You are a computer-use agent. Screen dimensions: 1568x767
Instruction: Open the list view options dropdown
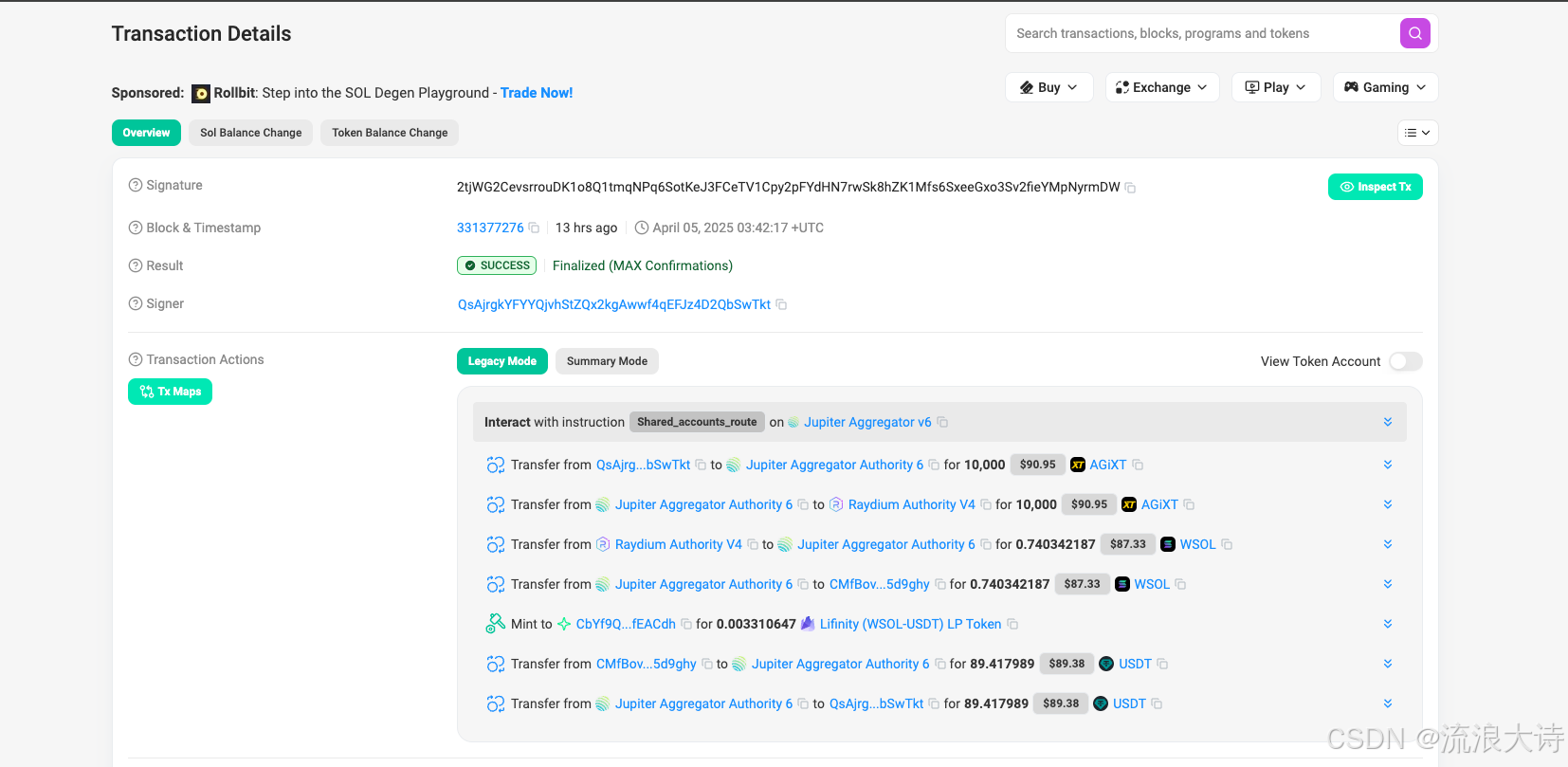click(1417, 133)
